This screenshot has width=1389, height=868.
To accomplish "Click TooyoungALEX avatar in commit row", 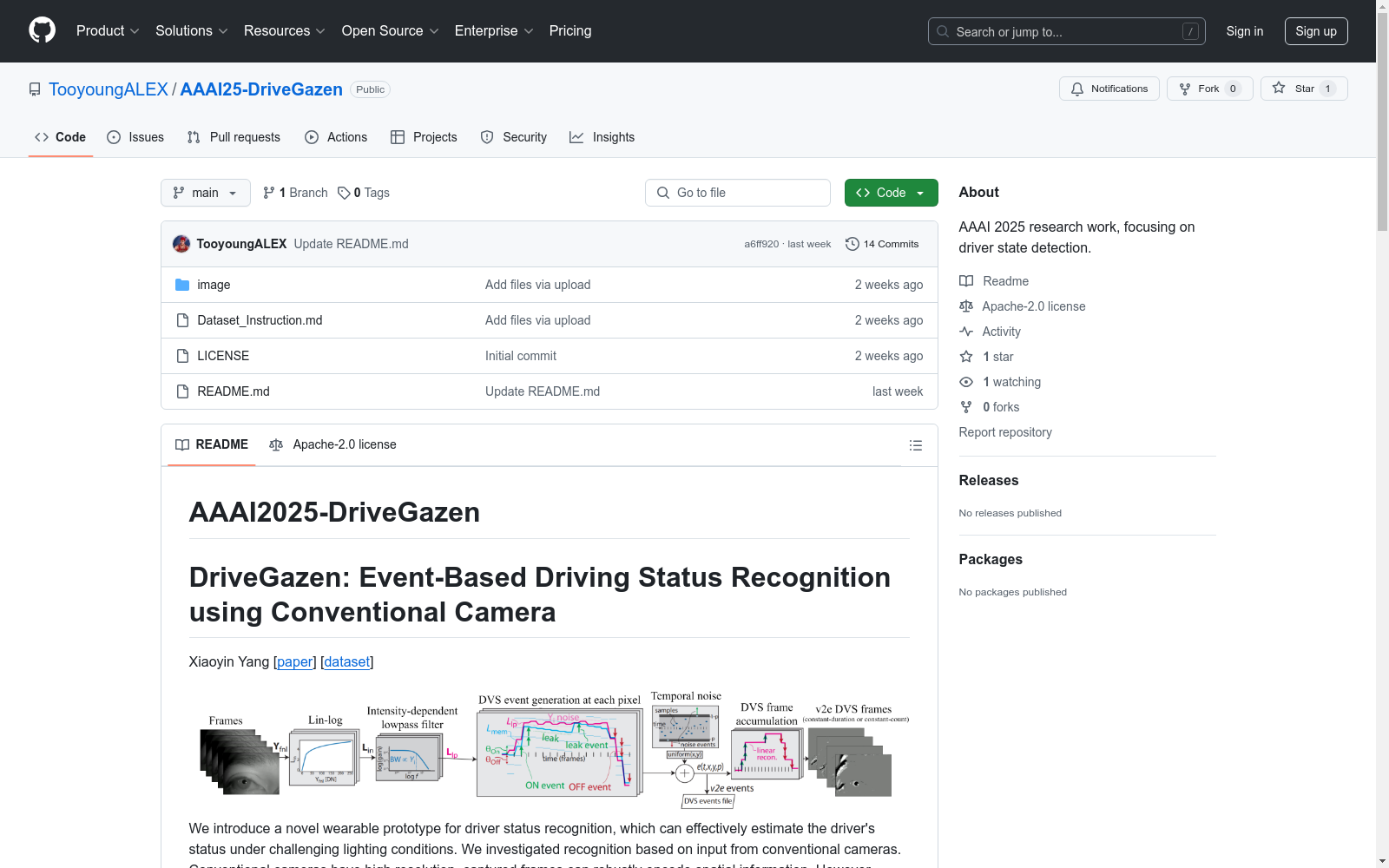I will coord(181,244).
